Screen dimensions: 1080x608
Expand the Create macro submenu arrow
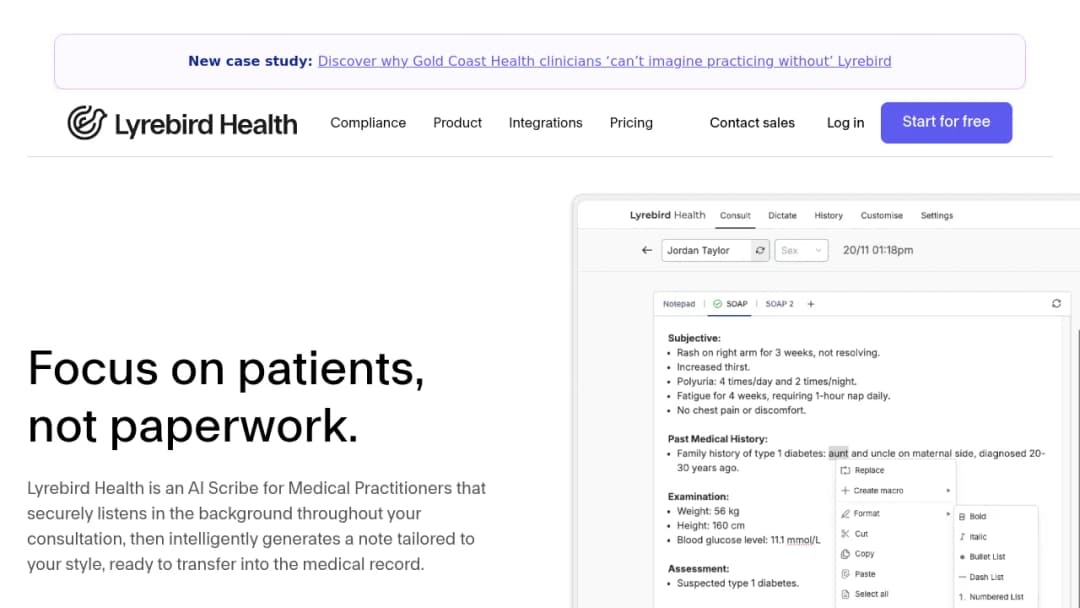[948, 491]
